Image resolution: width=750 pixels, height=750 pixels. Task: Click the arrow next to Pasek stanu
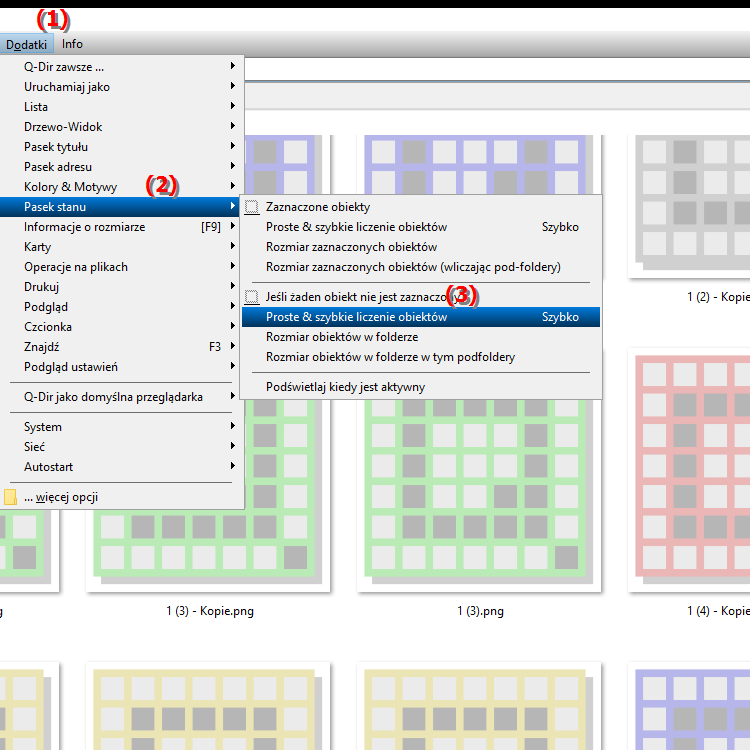[x=233, y=206]
